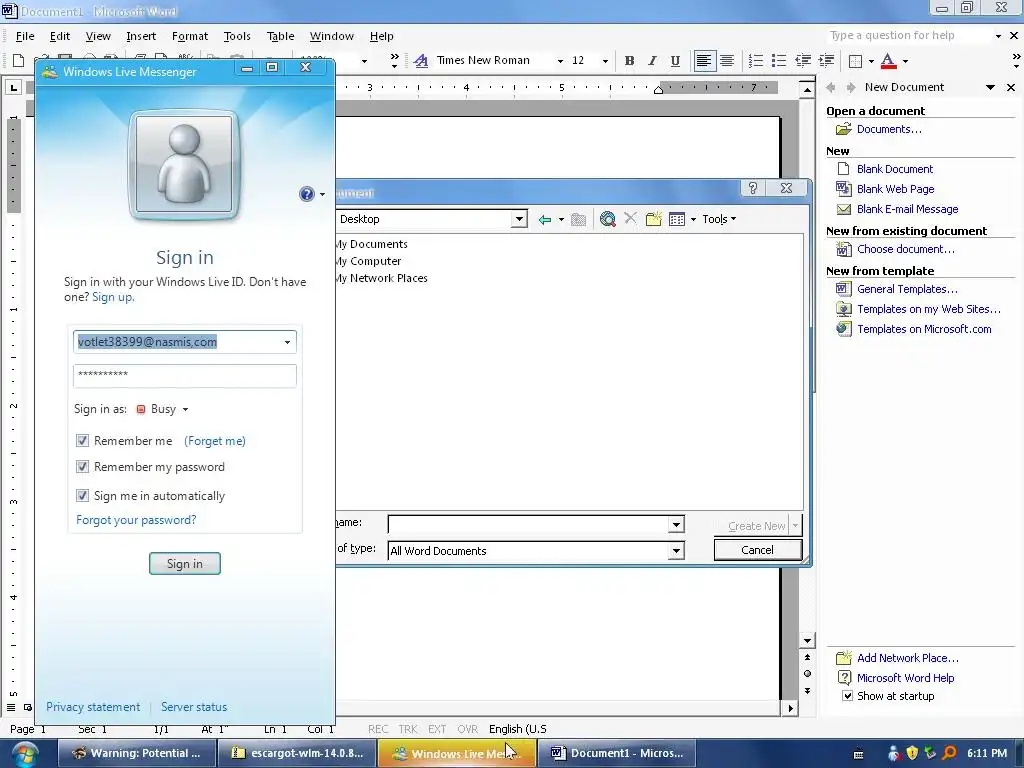Click the Increase Indent icon
Viewport: 1024px width, 768px height.
(x=826, y=61)
